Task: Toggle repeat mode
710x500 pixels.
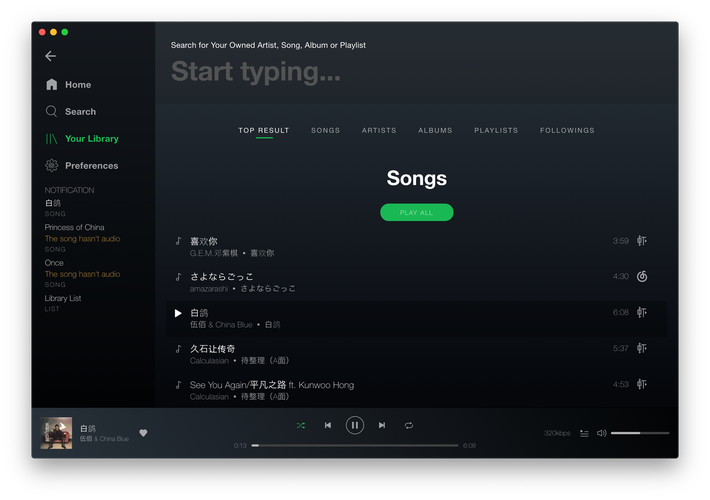Action: coord(408,425)
